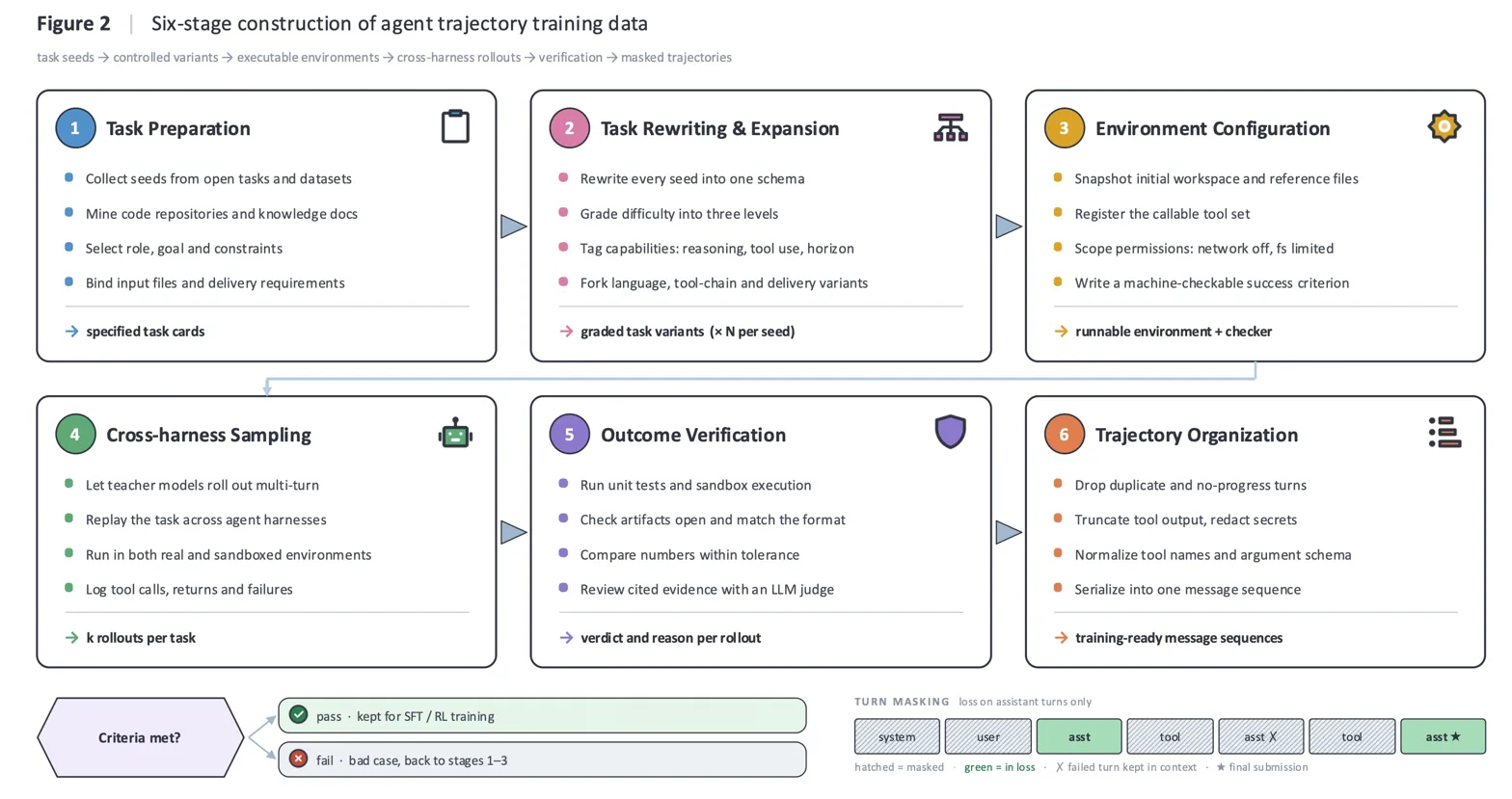This screenshot has height=799, width=1512.
Task: Click 'Grade difficulty into three levels'
Action: 679,213
